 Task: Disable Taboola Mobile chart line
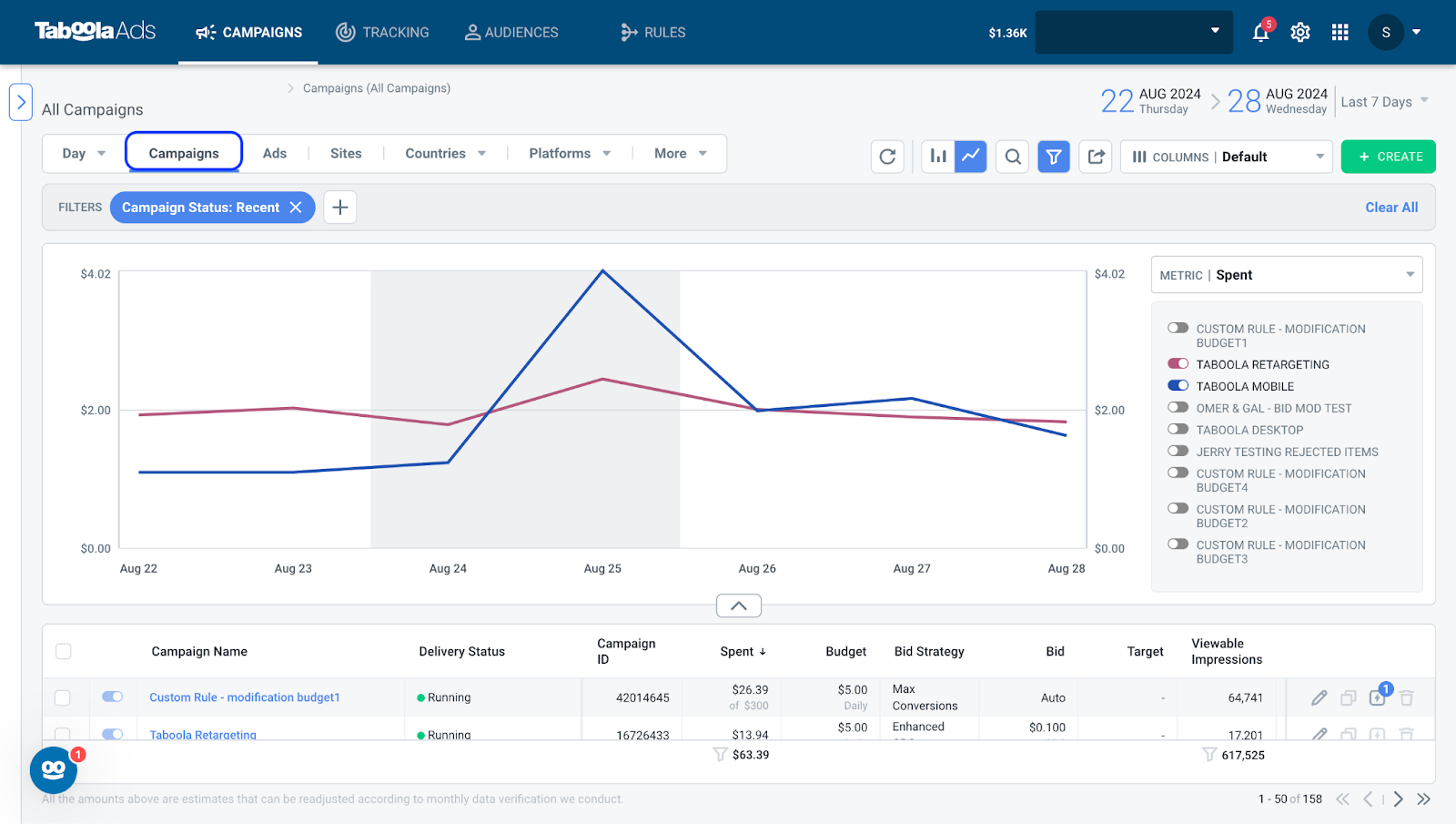[x=1178, y=386]
